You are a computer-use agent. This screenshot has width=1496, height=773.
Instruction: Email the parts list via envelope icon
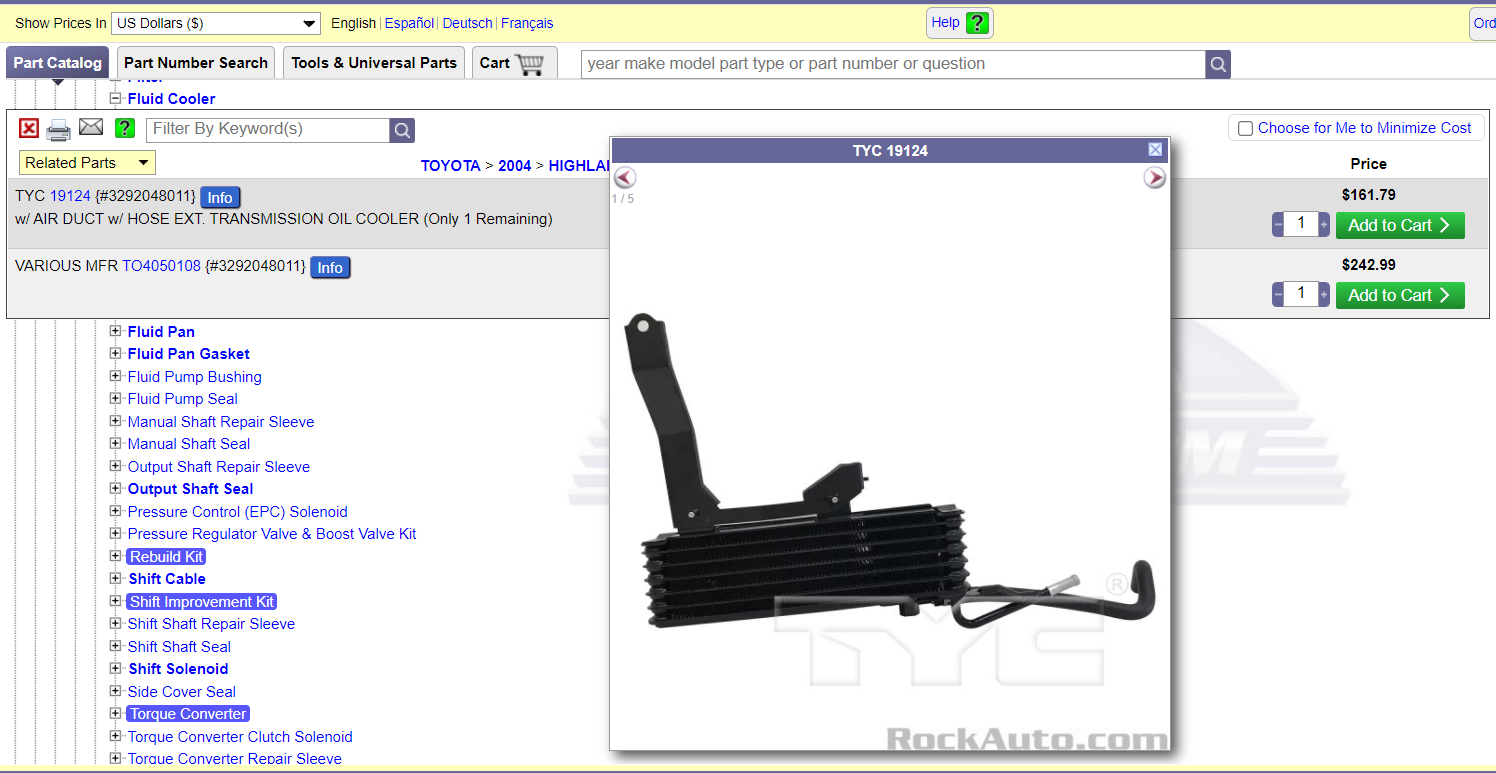pyautogui.click(x=91, y=127)
